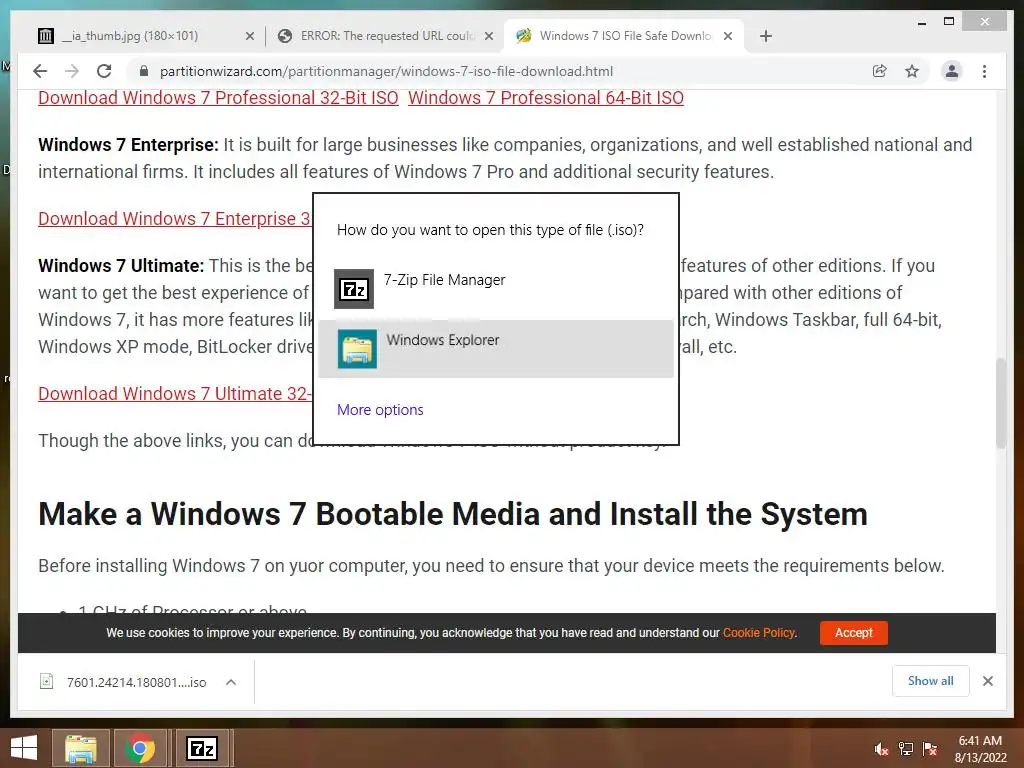This screenshot has width=1024, height=768.
Task: Open the Chrome profile avatar menu
Action: (952, 71)
